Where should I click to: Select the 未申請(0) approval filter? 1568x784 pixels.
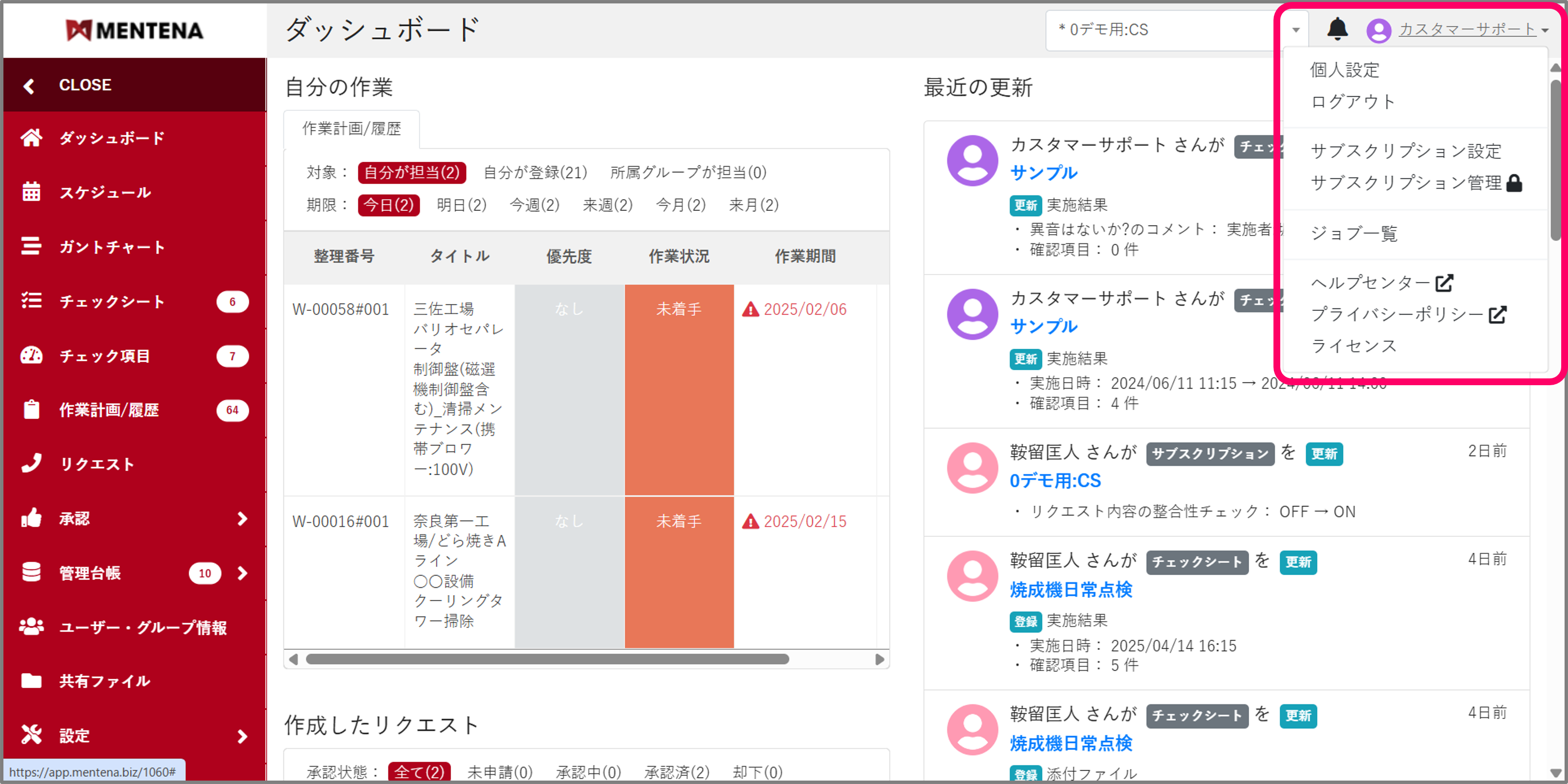click(x=499, y=770)
